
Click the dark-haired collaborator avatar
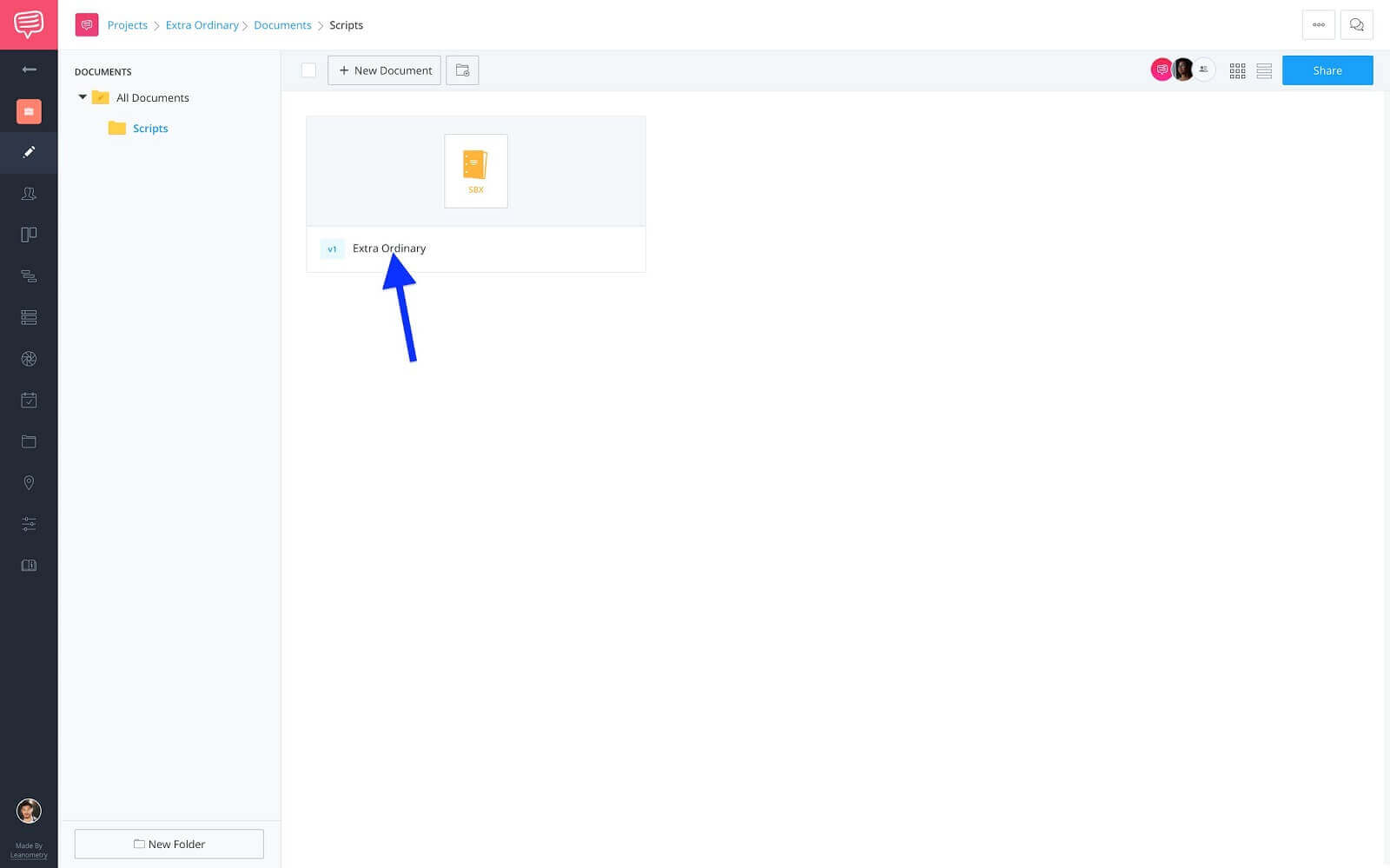(1182, 70)
